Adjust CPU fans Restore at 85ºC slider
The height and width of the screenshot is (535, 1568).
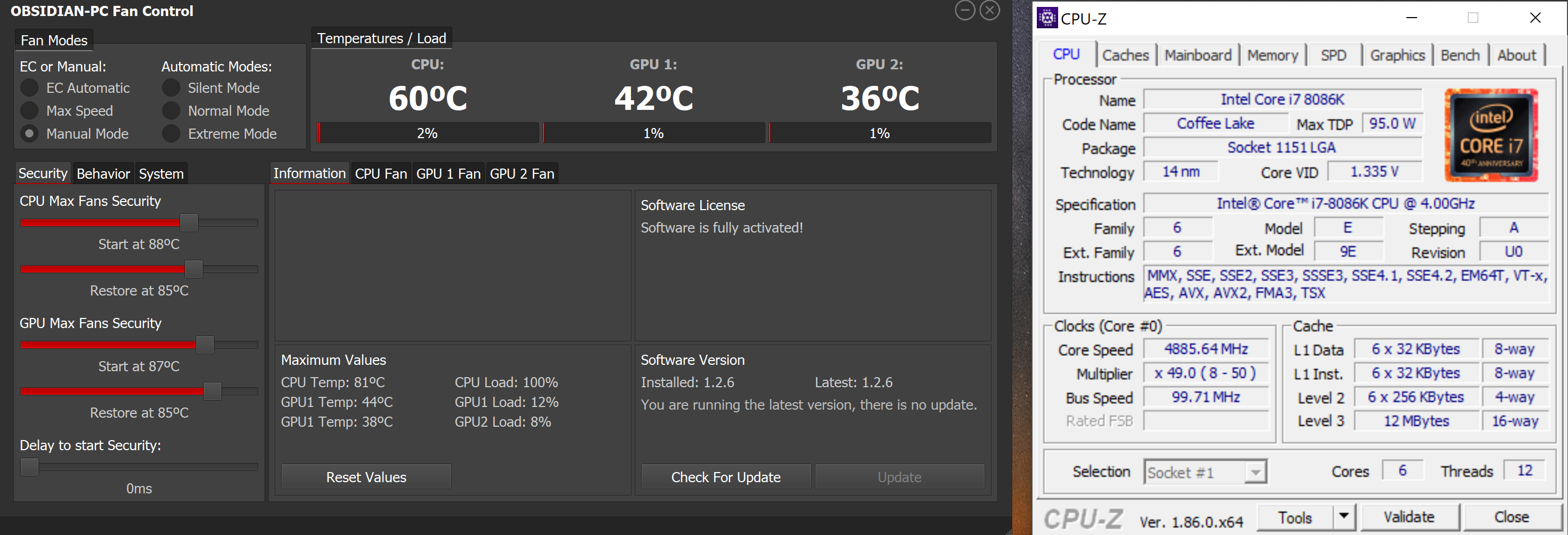pos(194,269)
